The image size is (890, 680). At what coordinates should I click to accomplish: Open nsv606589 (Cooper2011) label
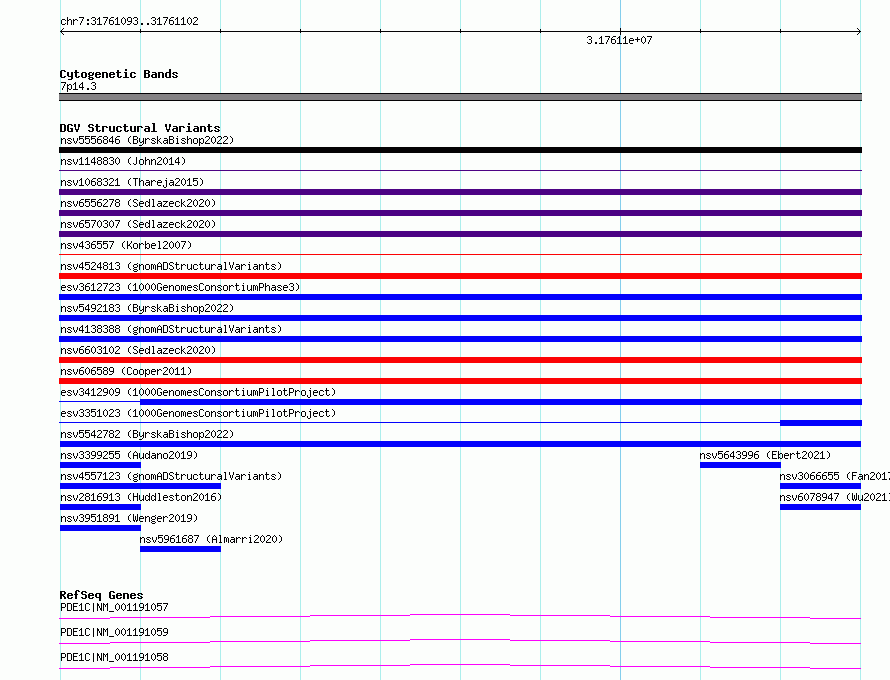[x=126, y=371]
